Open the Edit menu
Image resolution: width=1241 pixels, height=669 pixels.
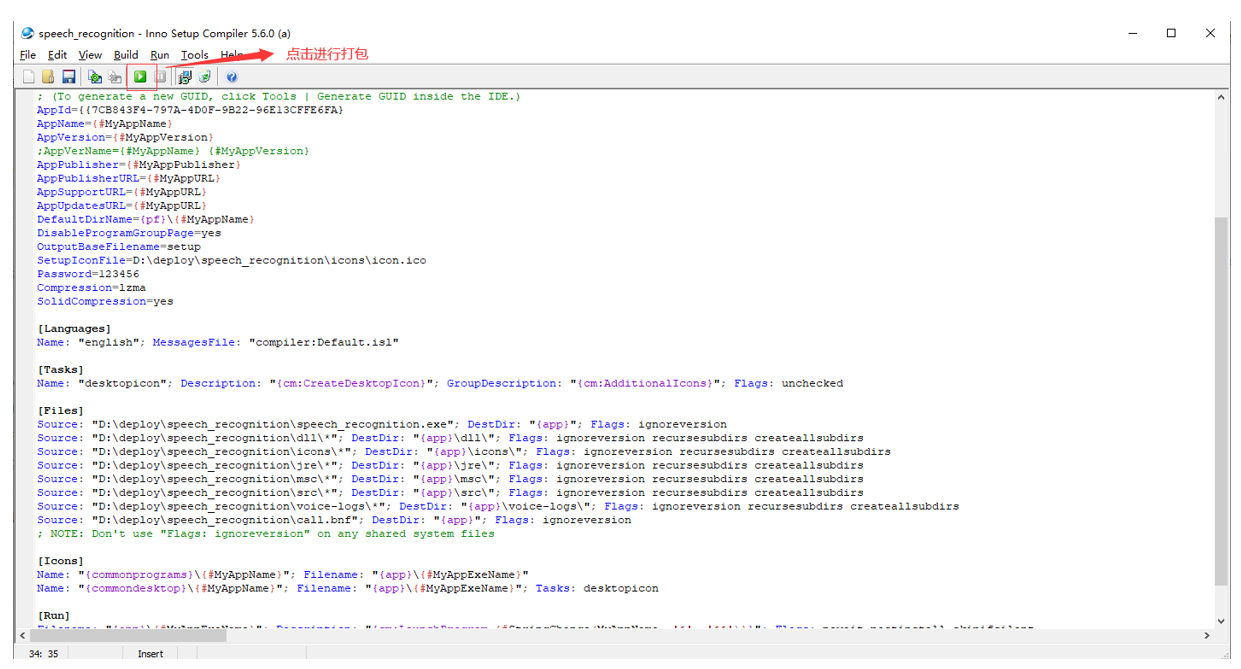(58, 55)
